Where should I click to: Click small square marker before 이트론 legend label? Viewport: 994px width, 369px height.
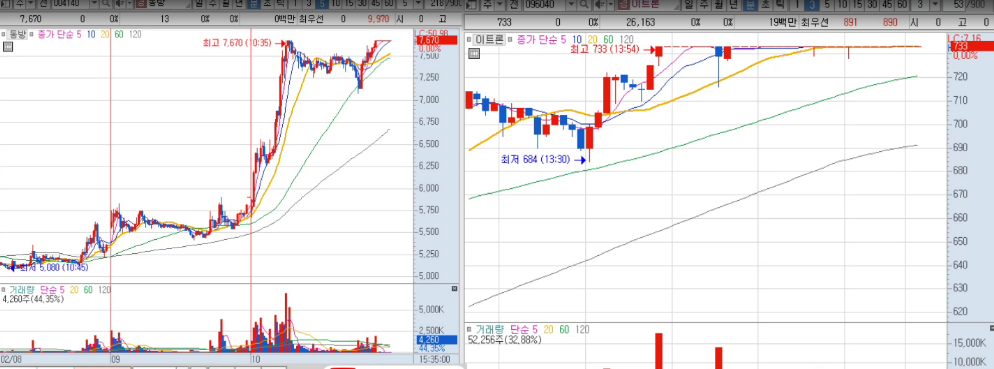point(469,39)
